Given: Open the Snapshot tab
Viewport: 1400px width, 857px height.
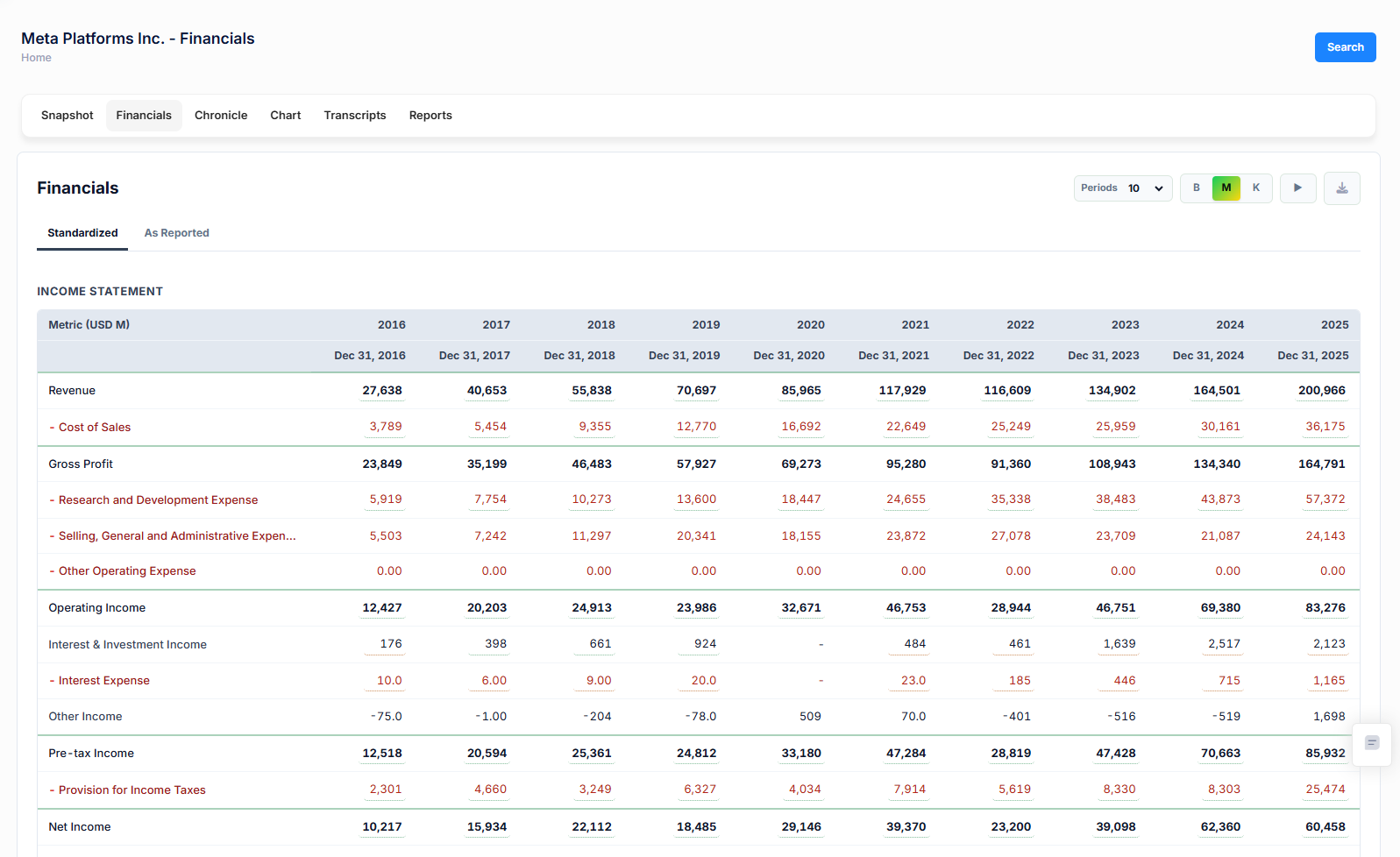Looking at the screenshot, I should coord(68,116).
